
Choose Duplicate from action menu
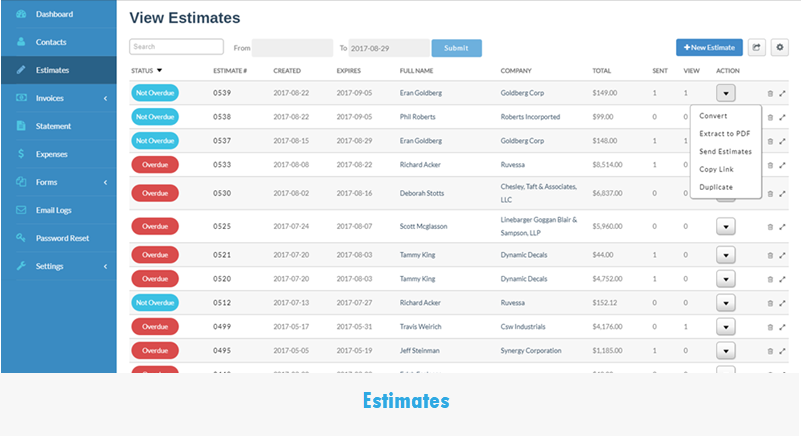pos(716,187)
